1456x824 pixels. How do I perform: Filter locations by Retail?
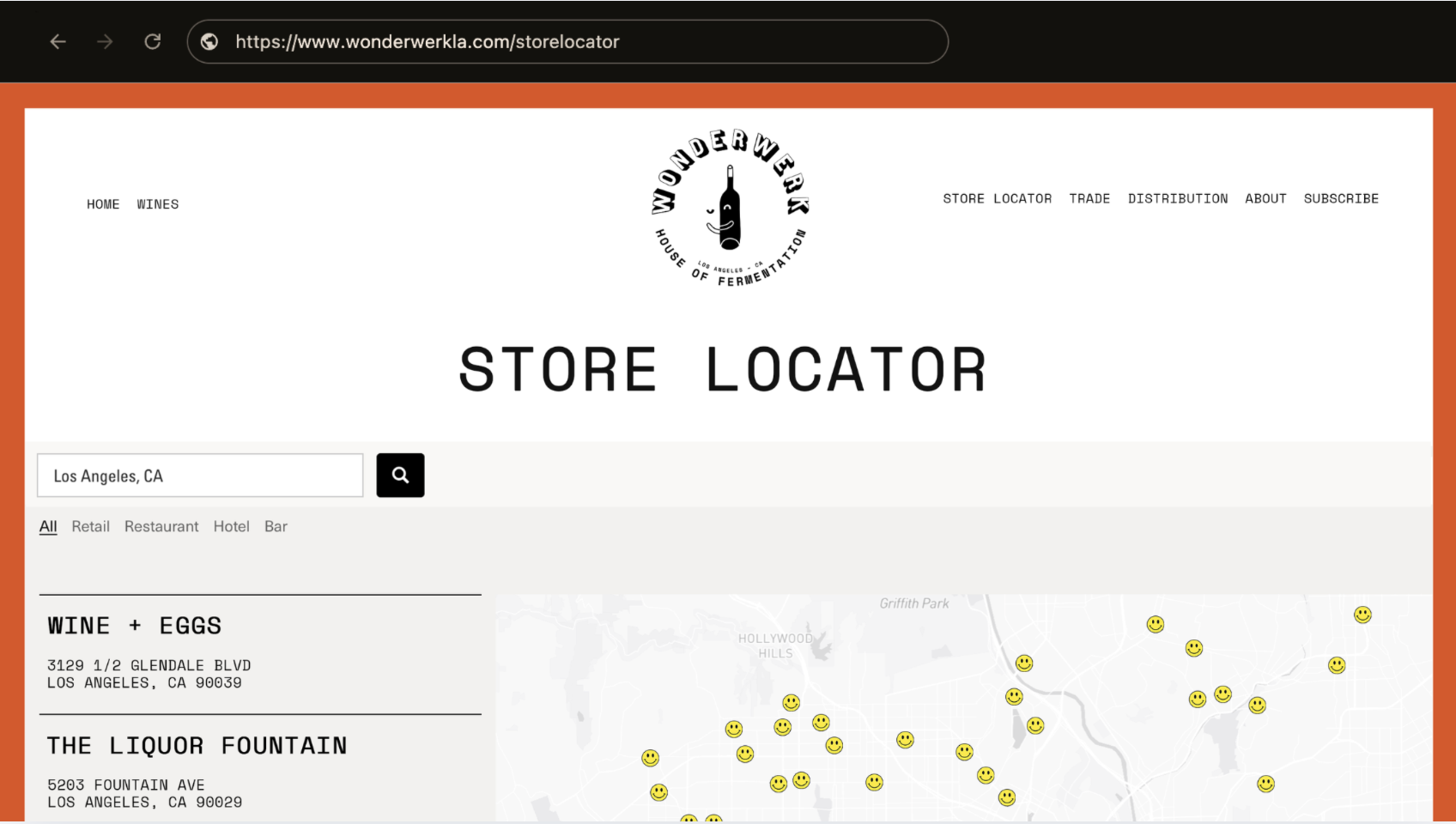pyautogui.click(x=90, y=526)
